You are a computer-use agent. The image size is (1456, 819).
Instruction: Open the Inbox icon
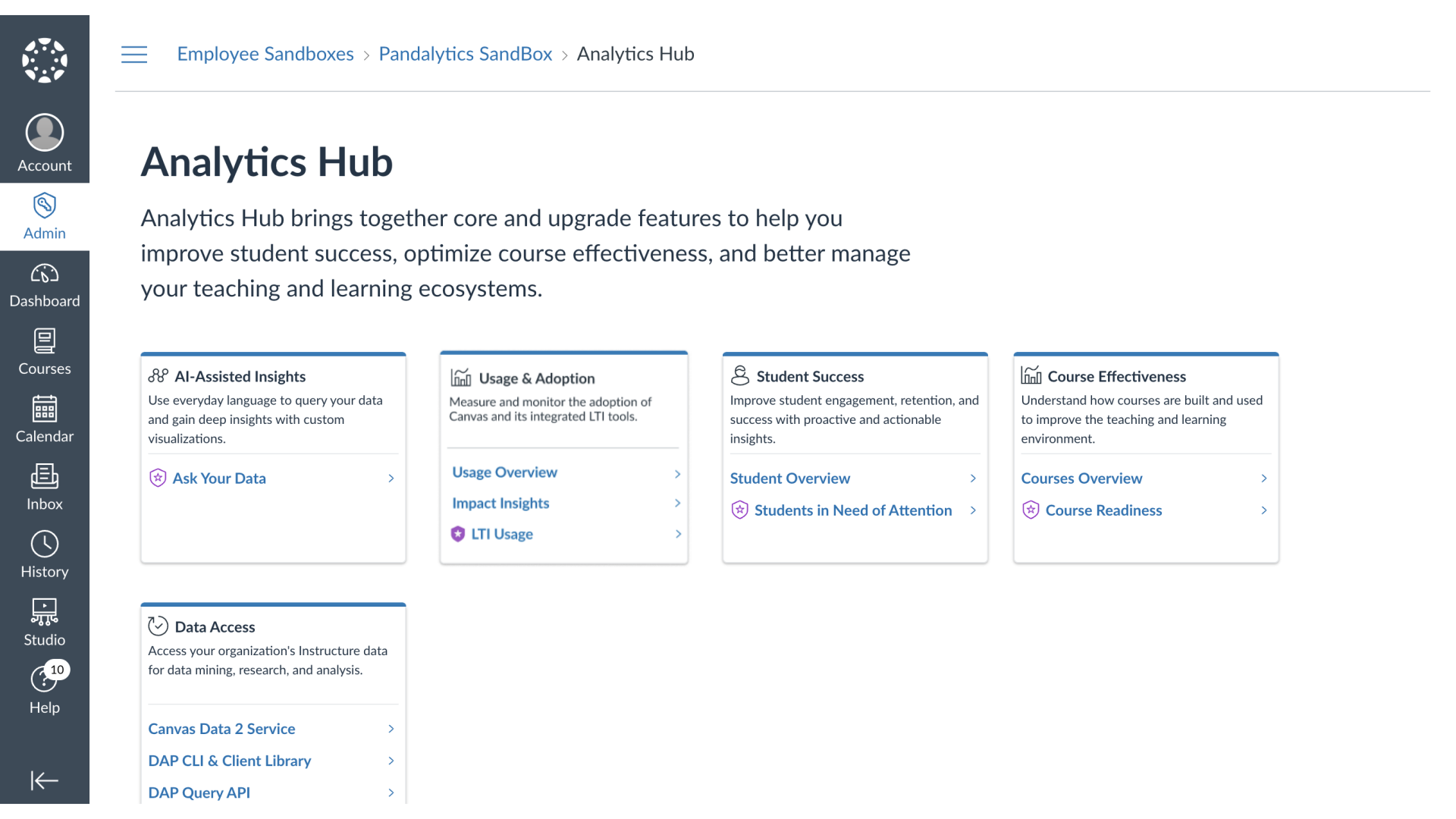tap(45, 476)
